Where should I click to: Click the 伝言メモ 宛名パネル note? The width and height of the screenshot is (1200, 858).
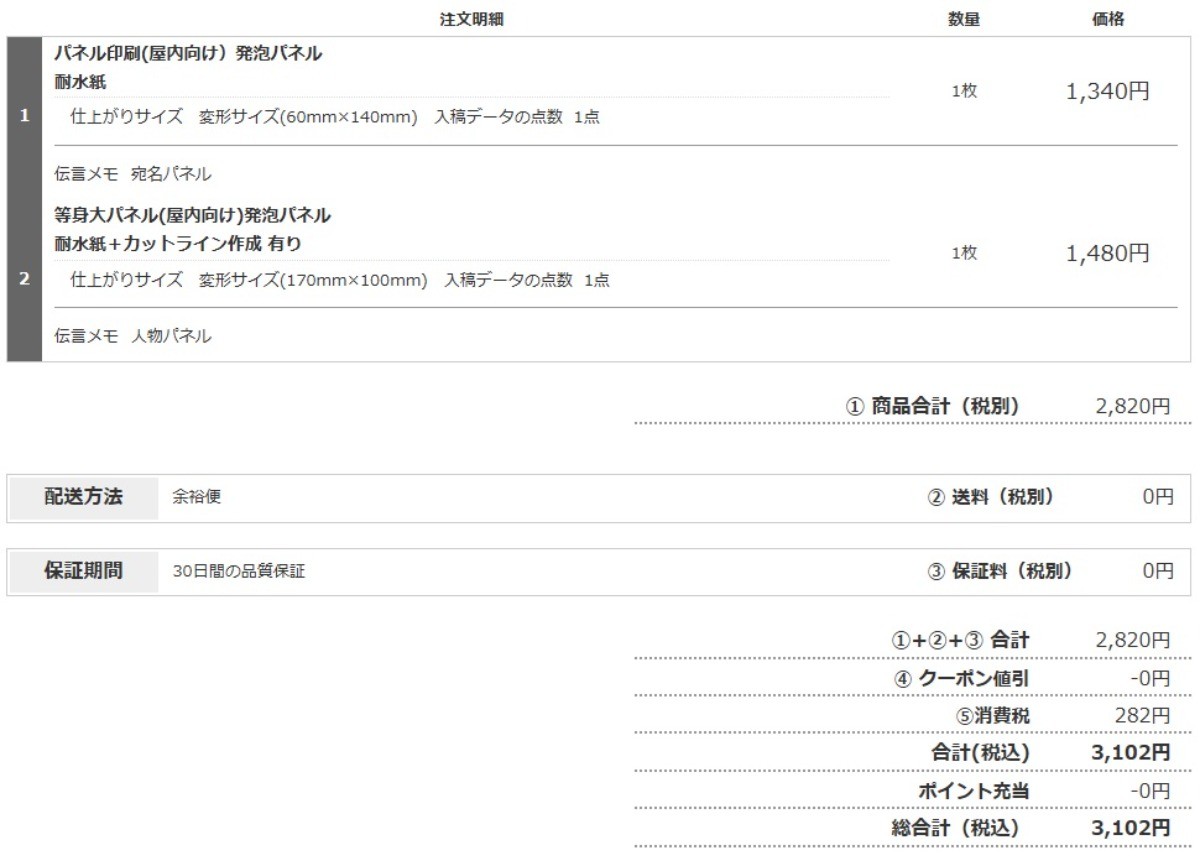(x=133, y=174)
